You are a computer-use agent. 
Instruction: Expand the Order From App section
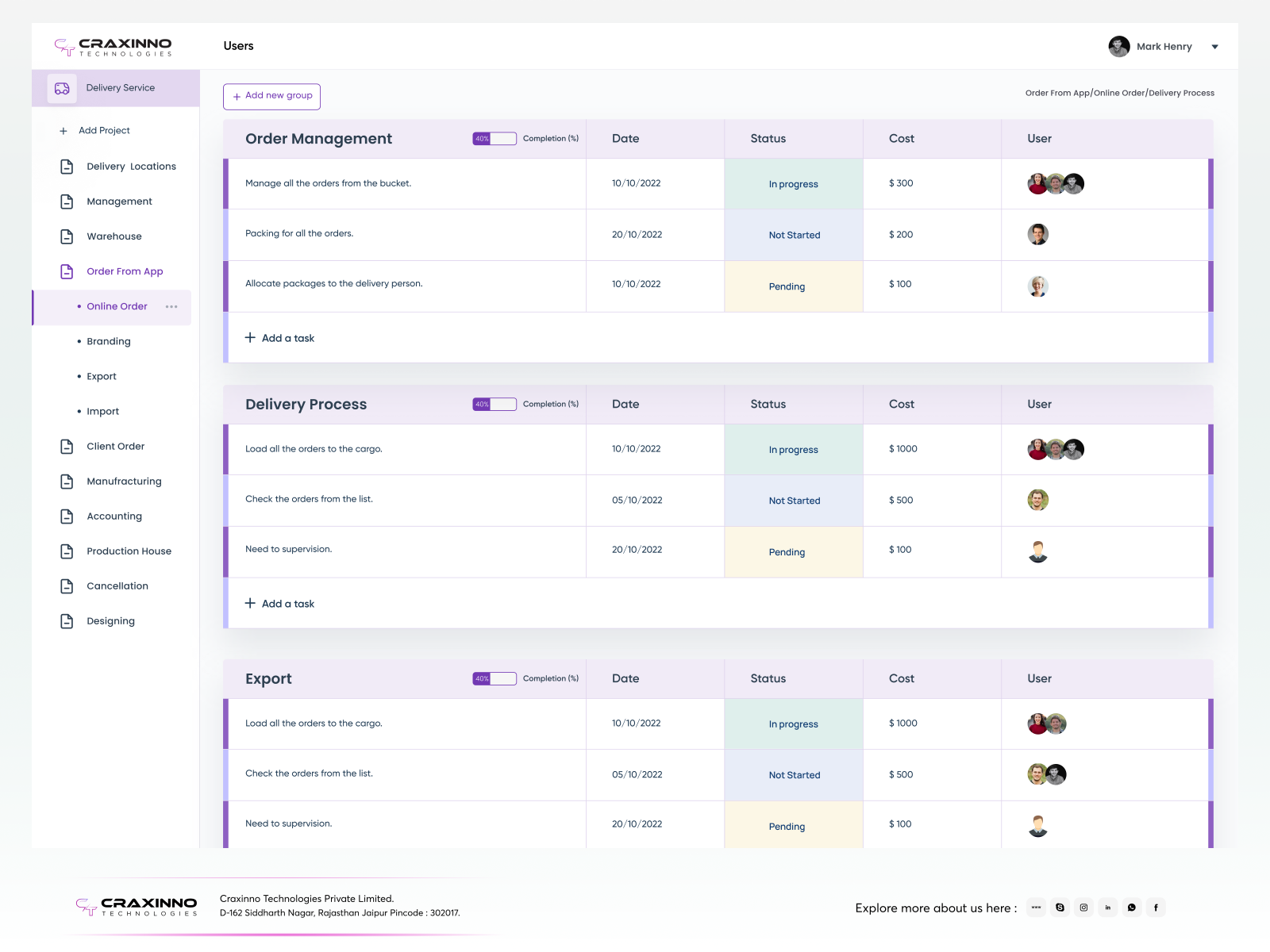tap(125, 271)
